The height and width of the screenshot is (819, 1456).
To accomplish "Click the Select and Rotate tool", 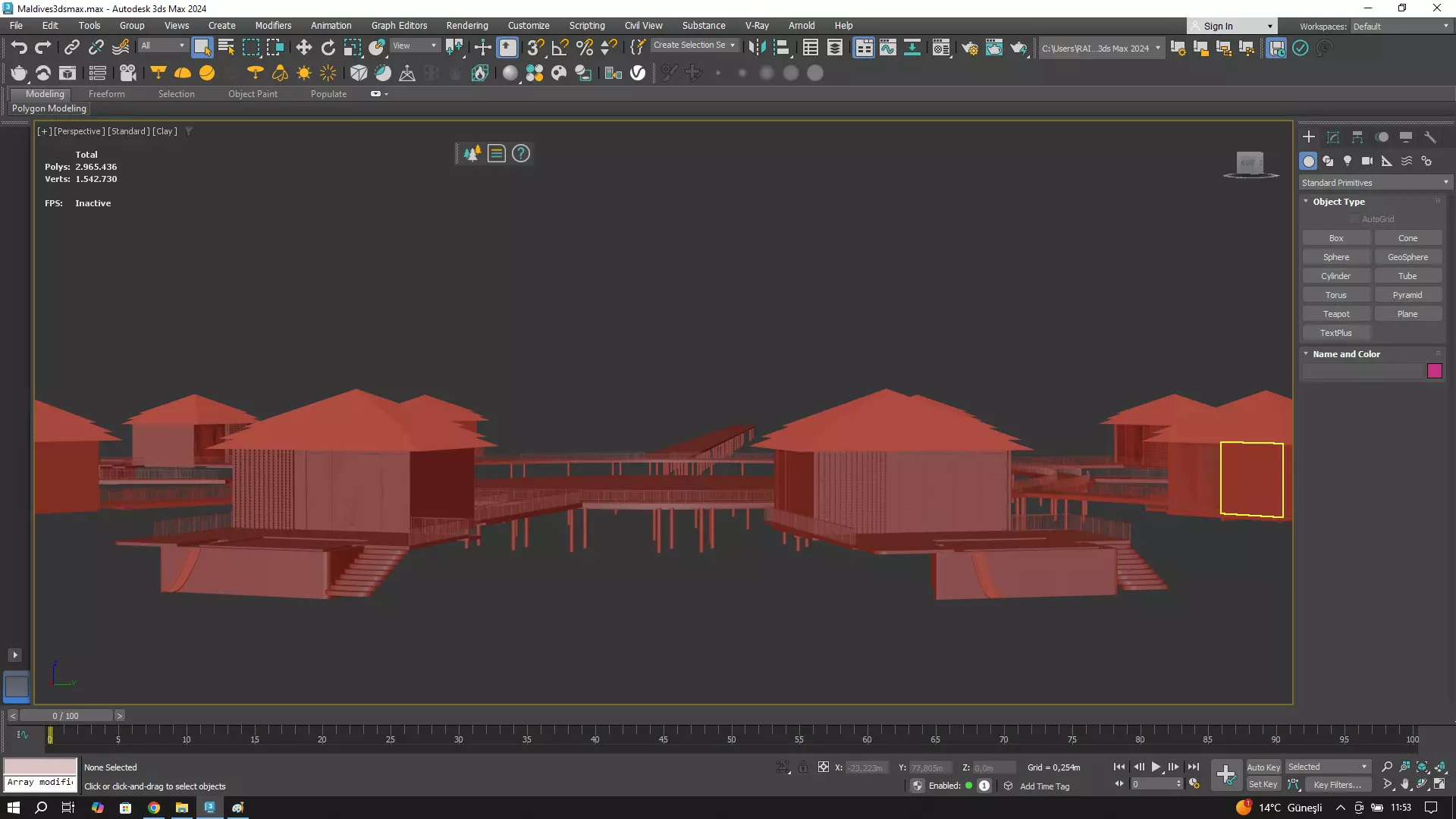I will [328, 48].
